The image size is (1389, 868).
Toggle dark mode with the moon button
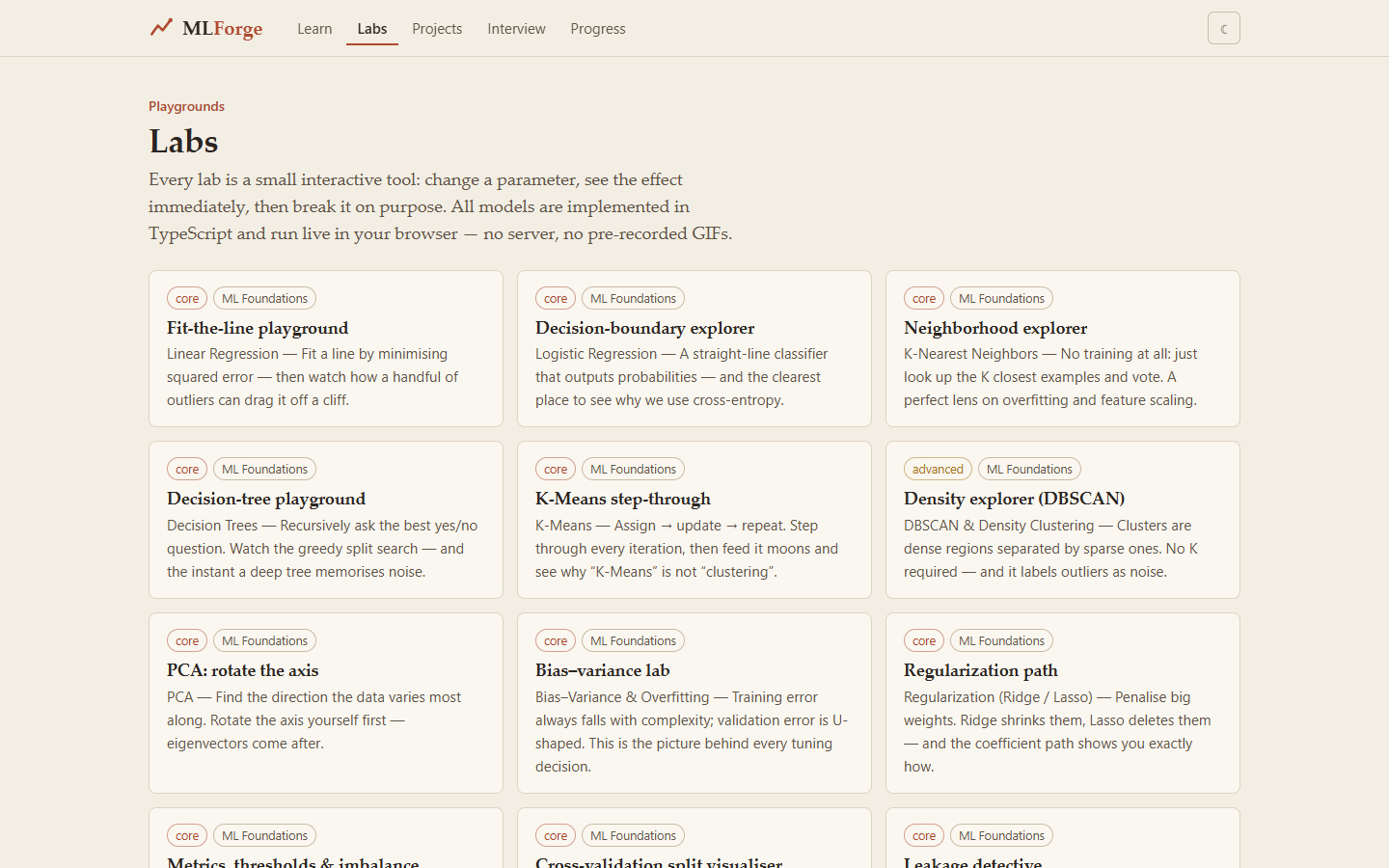point(1223,28)
